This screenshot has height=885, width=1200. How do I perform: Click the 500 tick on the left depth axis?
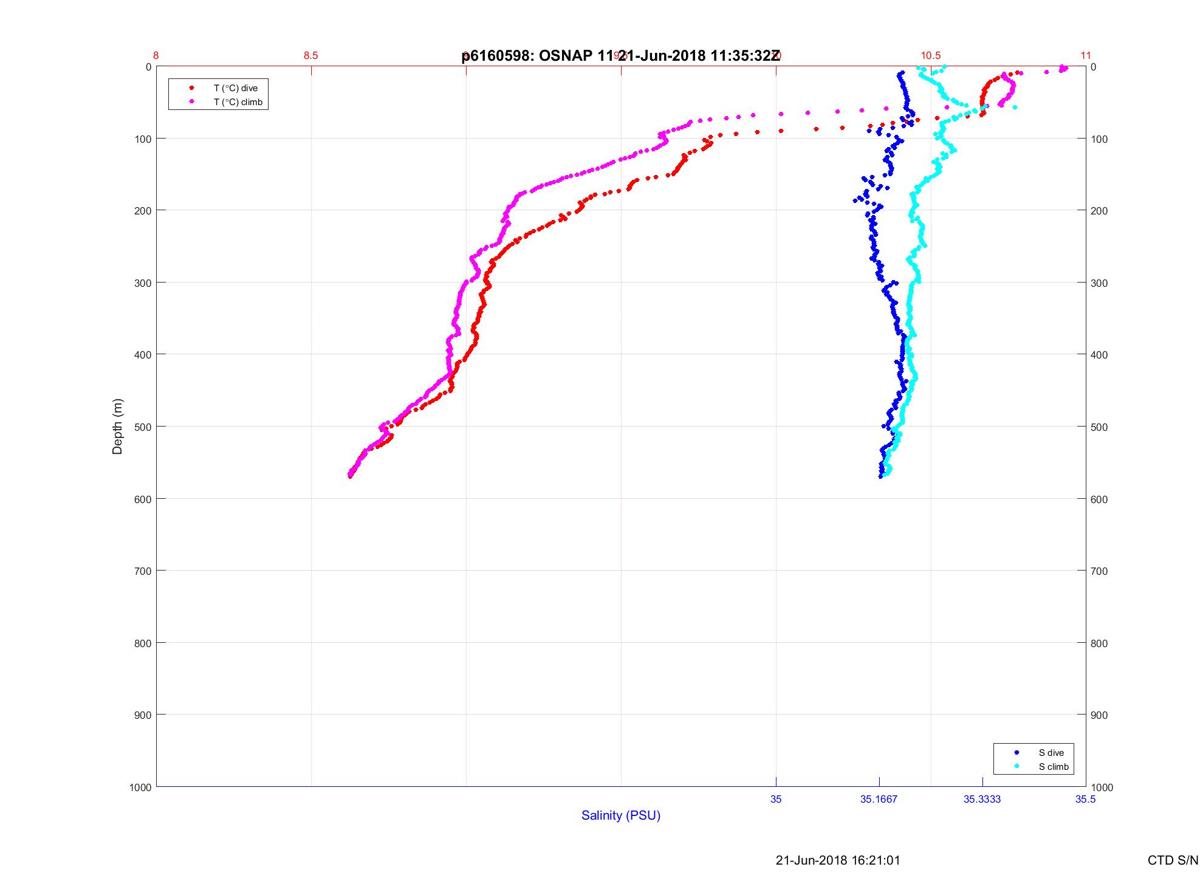tap(142, 427)
